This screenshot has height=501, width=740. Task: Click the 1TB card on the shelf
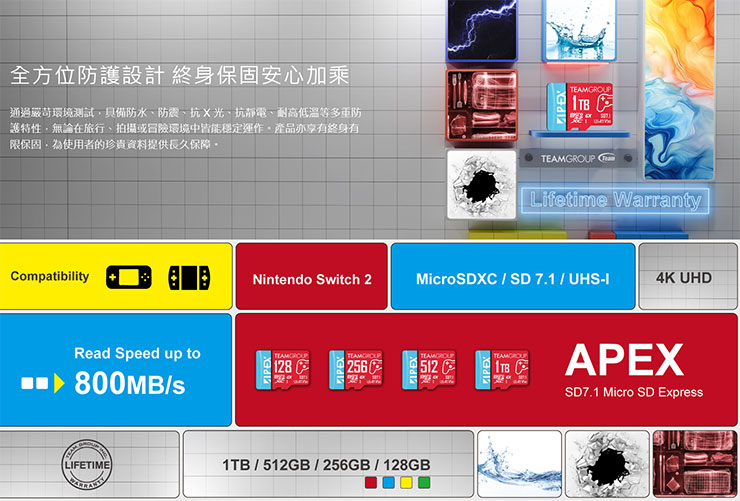tap(580, 107)
